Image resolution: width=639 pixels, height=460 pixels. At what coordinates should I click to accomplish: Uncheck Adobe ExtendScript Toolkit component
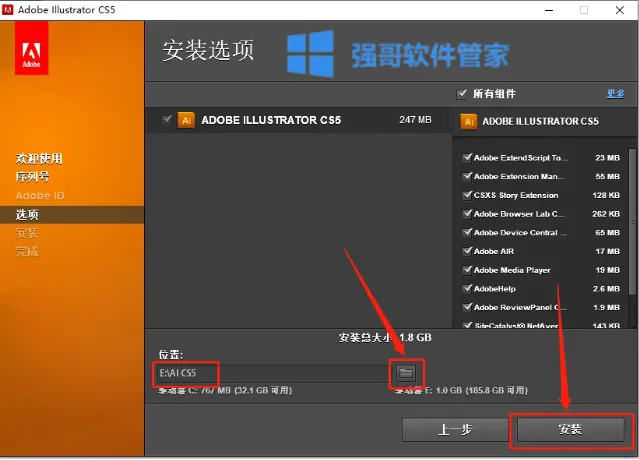pyautogui.click(x=467, y=158)
